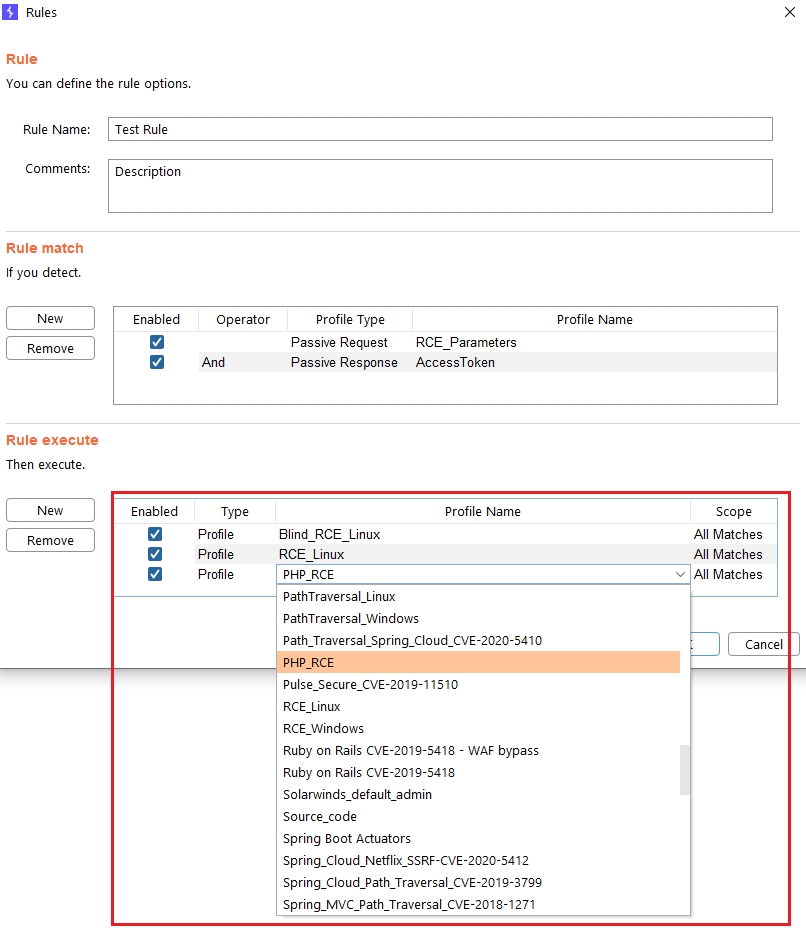806x931 pixels.
Task: Uncheck the RCE_Parameters rule match checkbox
Action: pos(156,342)
